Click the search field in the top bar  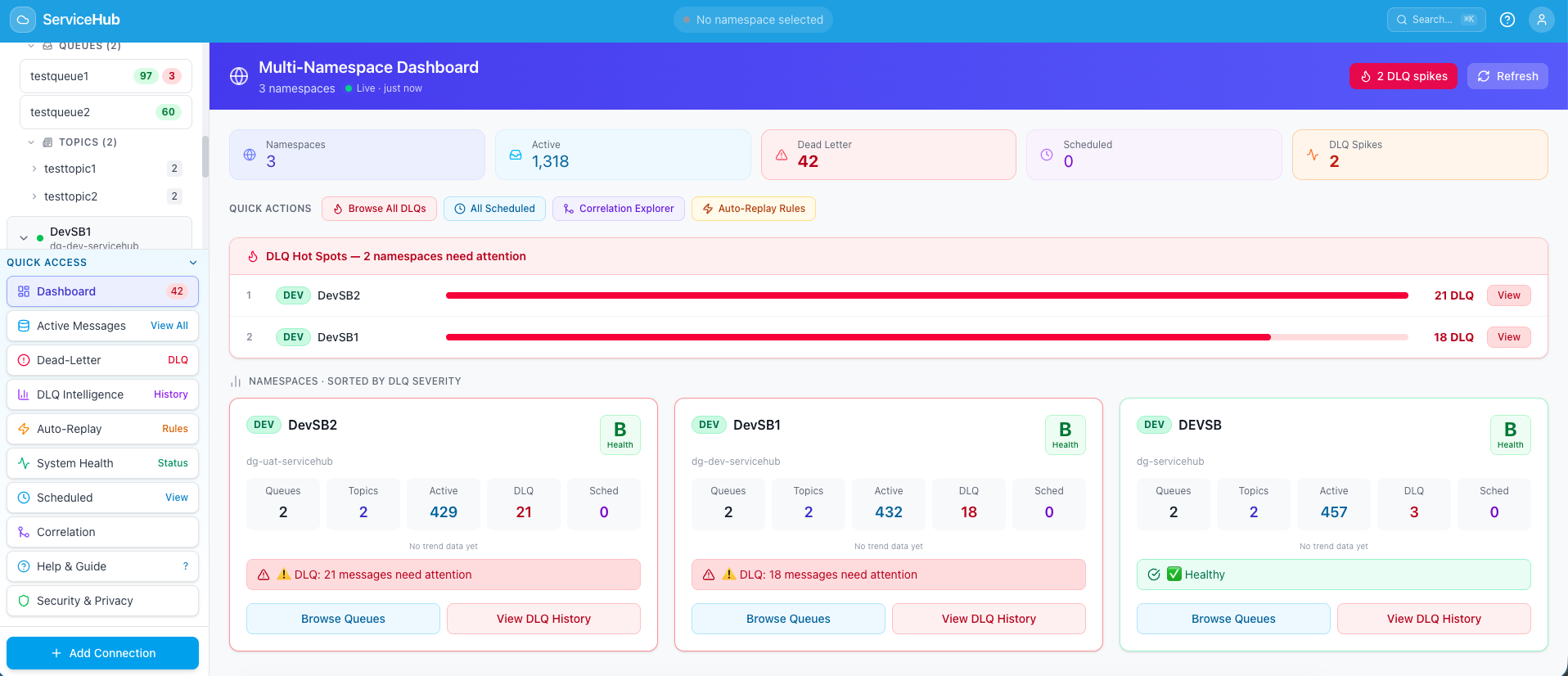pyautogui.click(x=1436, y=20)
